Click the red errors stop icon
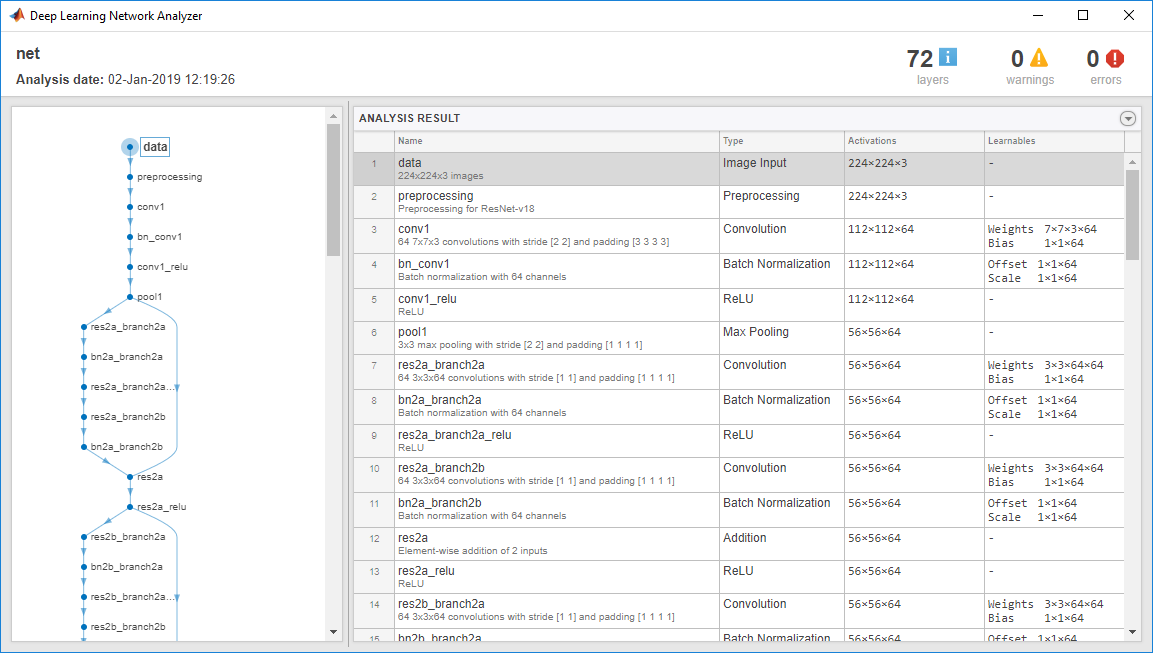The image size is (1153, 653). pyautogui.click(x=1115, y=58)
